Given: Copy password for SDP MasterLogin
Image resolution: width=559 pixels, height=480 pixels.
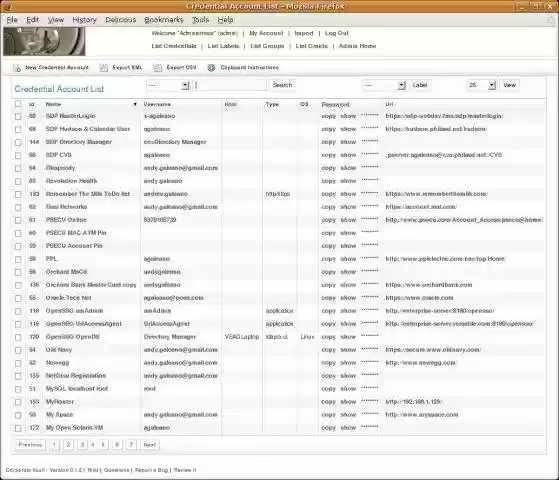Looking at the screenshot, I should click(x=328, y=116).
